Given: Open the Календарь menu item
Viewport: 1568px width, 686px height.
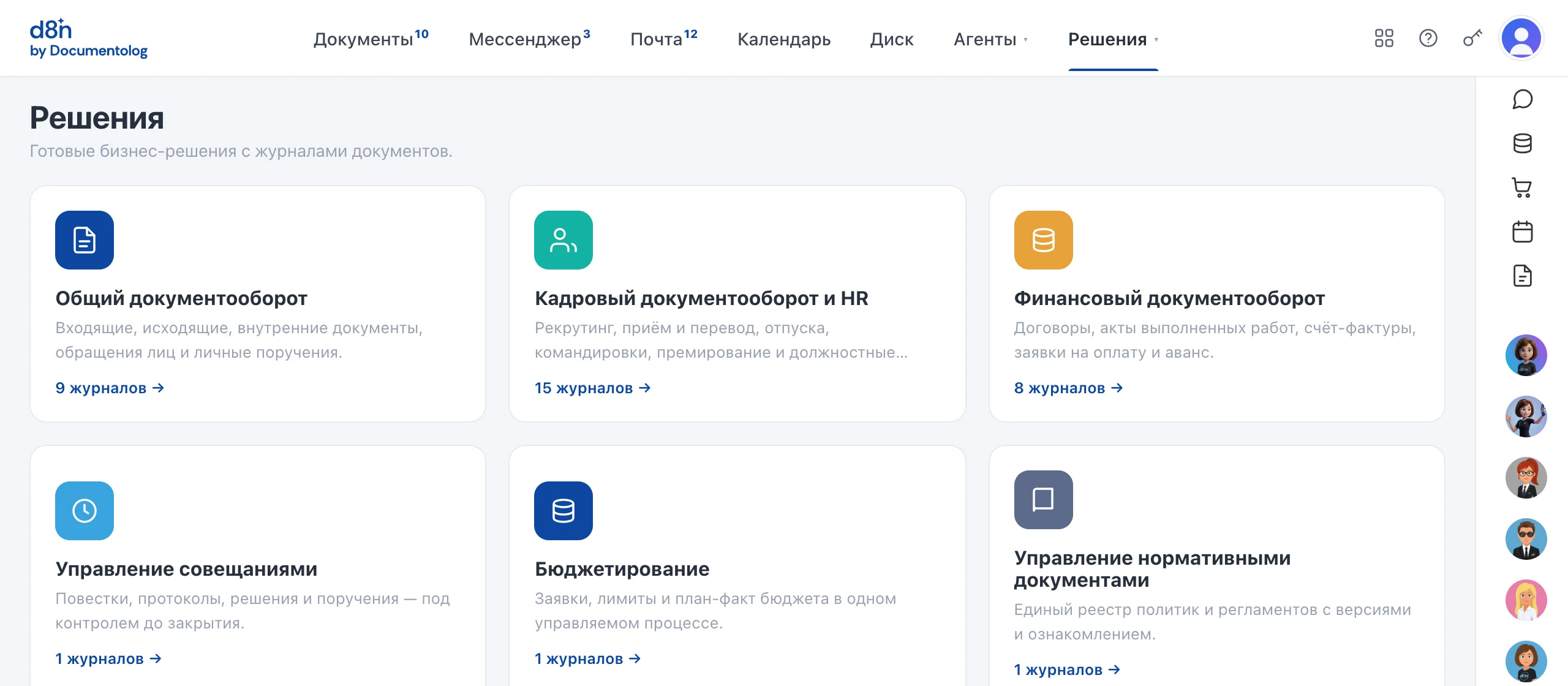Looking at the screenshot, I should click(784, 39).
